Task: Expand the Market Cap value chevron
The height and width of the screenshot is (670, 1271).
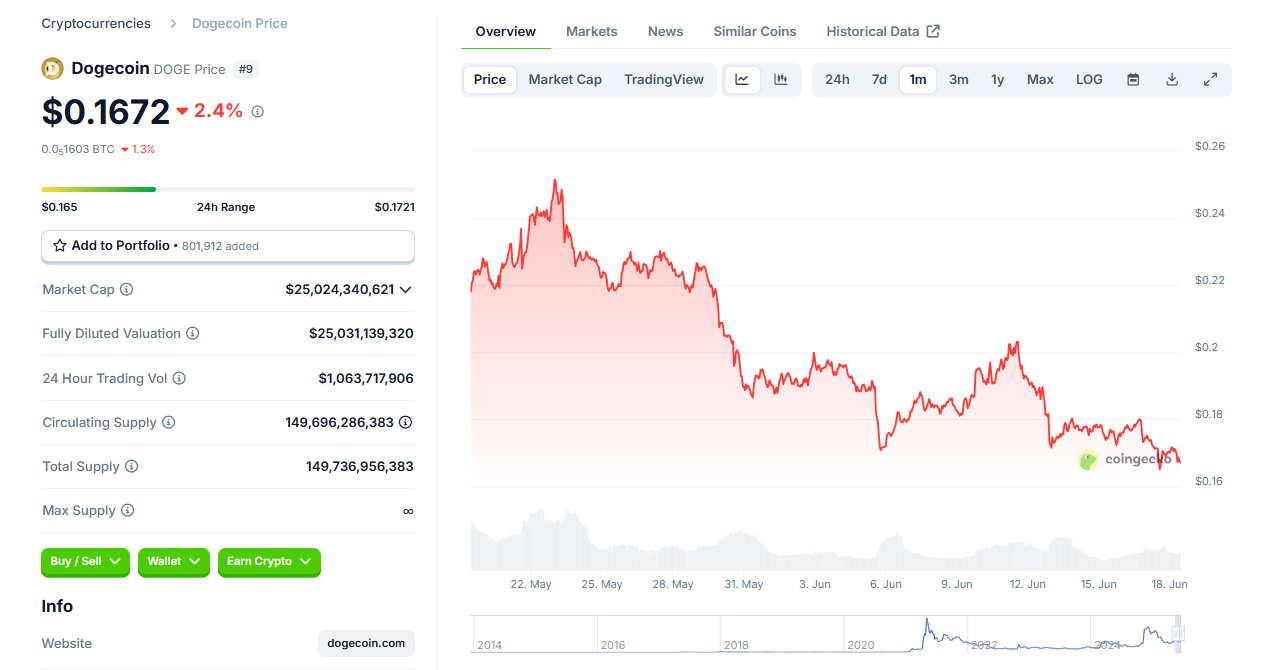Action: (x=405, y=290)
